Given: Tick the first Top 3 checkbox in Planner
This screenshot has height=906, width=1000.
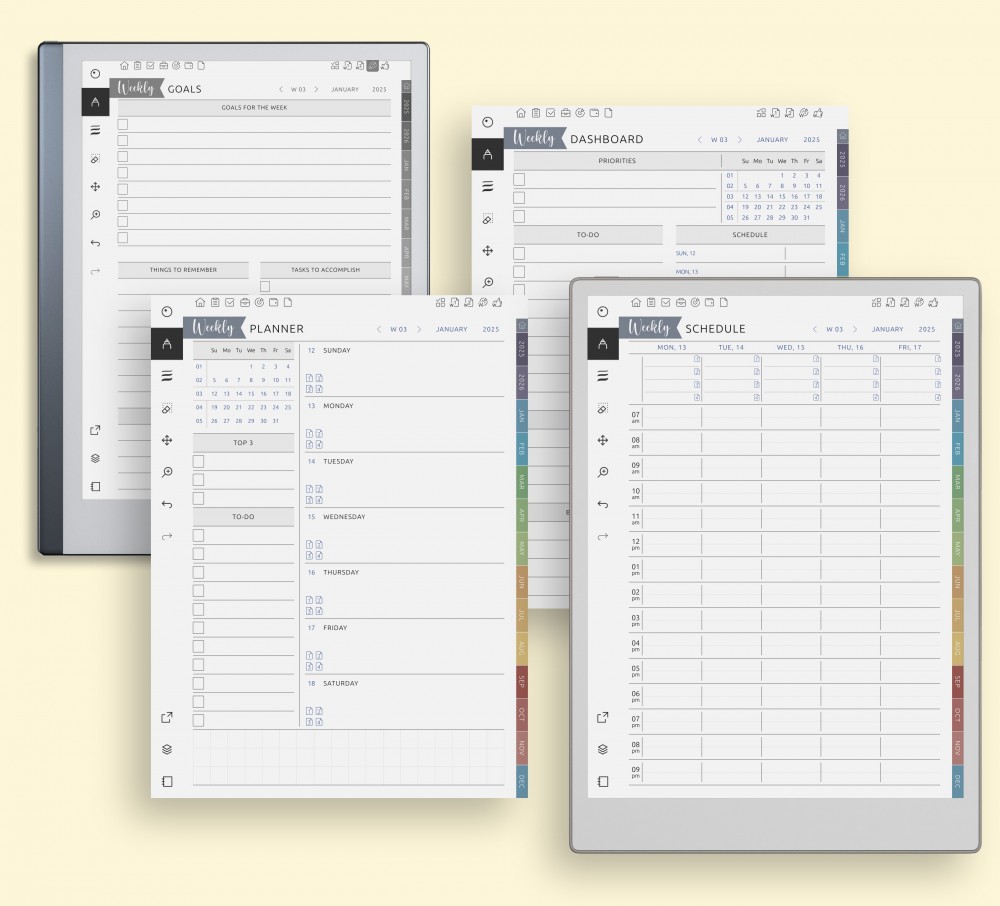Looking at the screenshot, I should (x=198, y=461).
